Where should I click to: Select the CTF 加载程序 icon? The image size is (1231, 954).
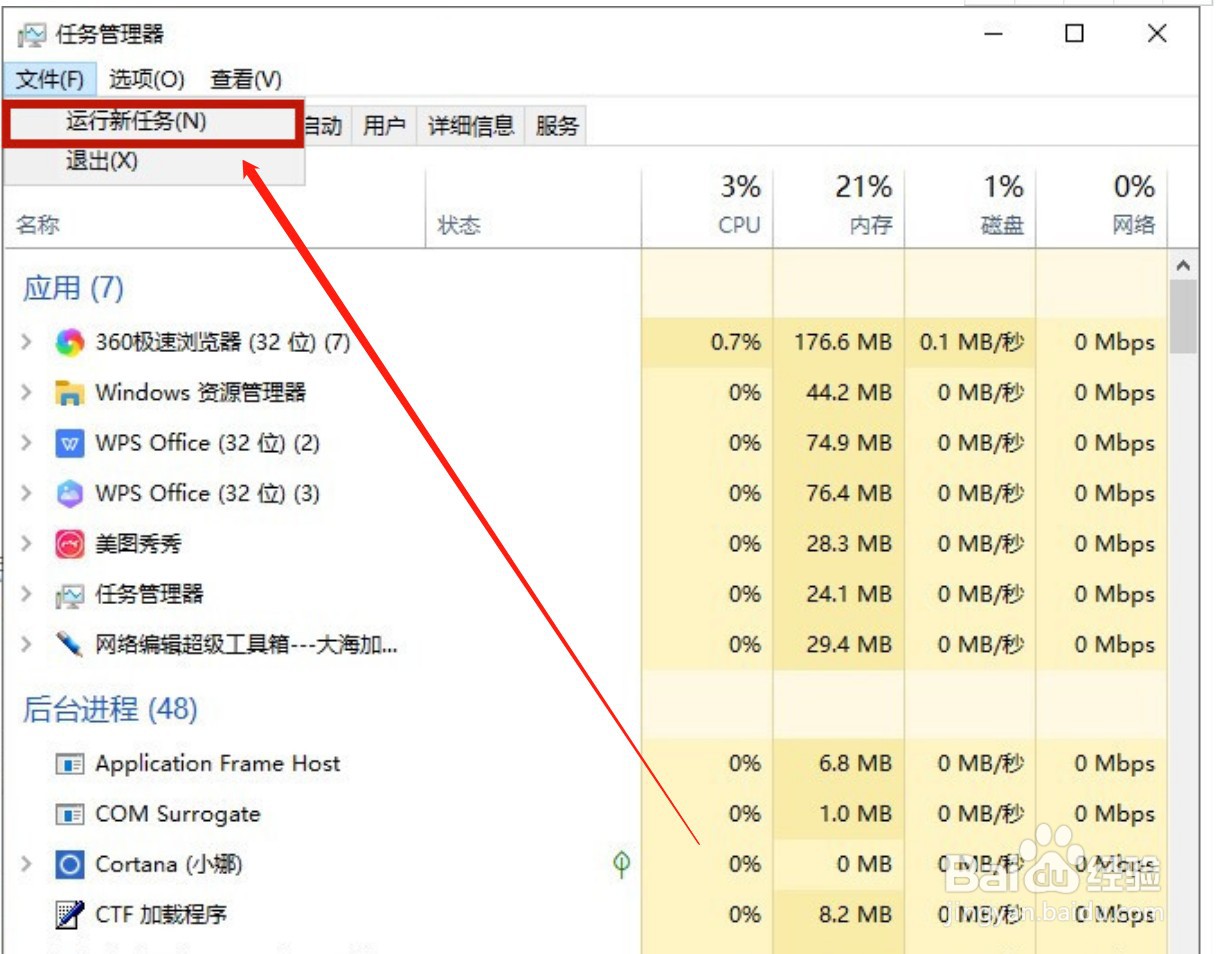pos(70,913)
